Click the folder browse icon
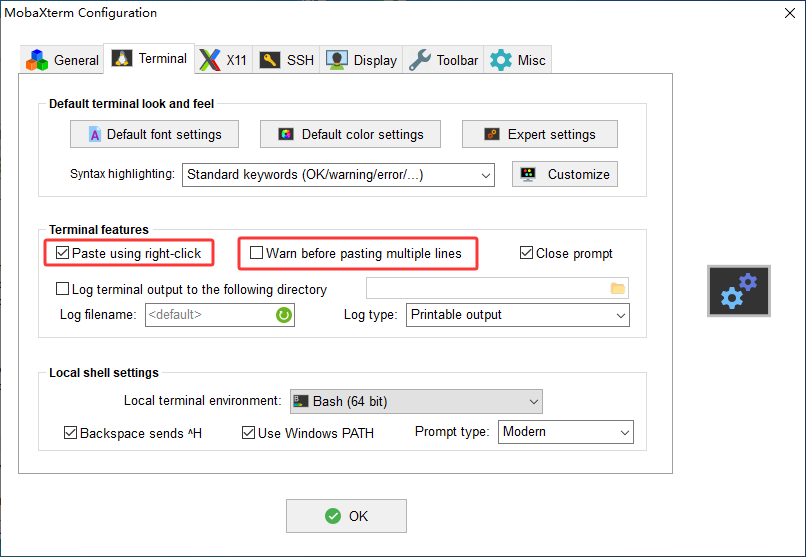This screenshot has width=806, height=557. click(618, 288)
